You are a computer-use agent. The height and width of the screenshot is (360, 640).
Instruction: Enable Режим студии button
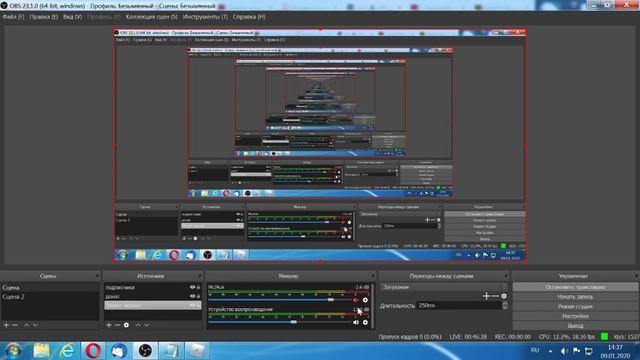point(575,307)
